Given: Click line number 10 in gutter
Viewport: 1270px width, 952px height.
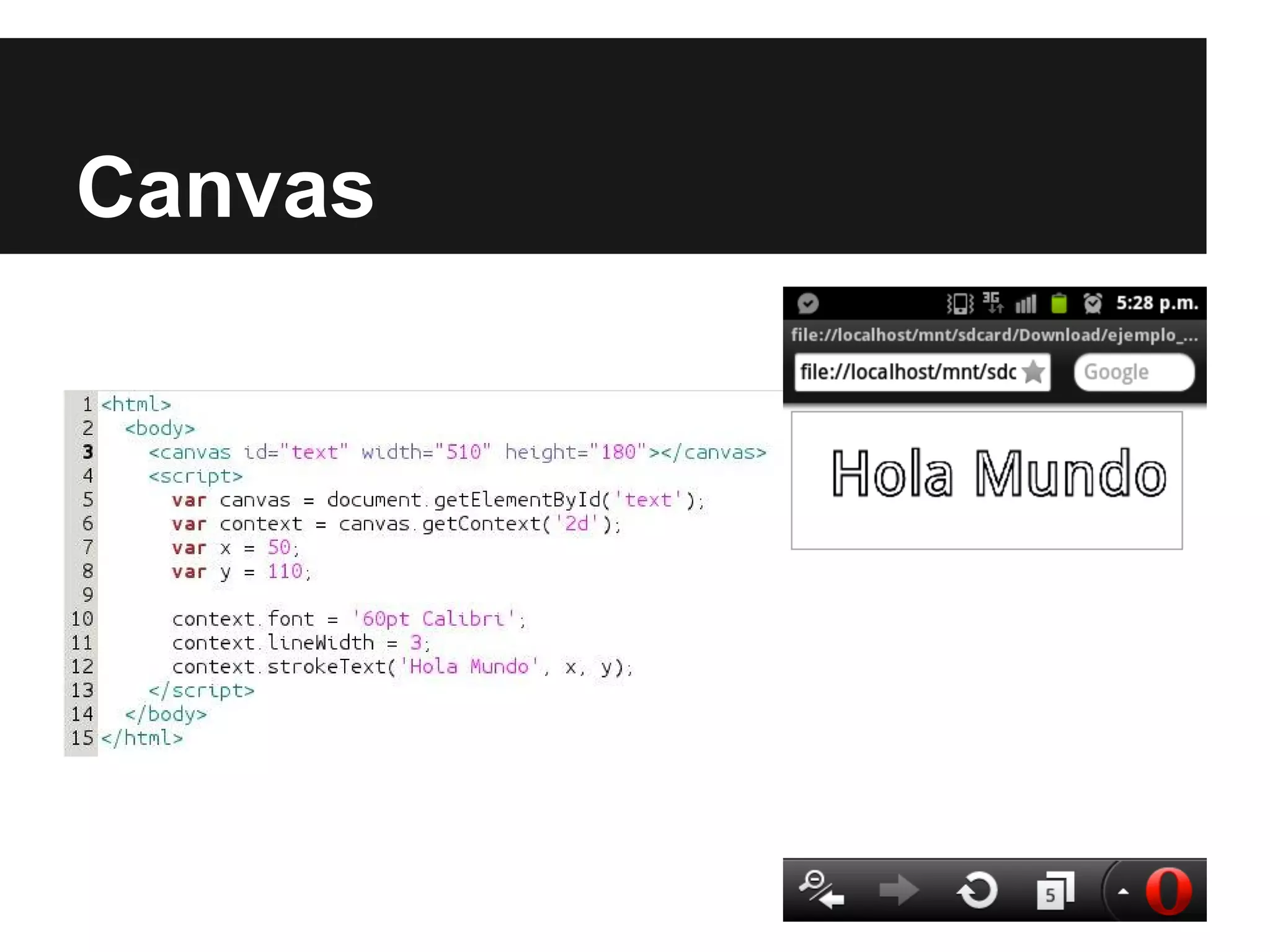Looking at the screenshot, I should (x=82, y=619).
